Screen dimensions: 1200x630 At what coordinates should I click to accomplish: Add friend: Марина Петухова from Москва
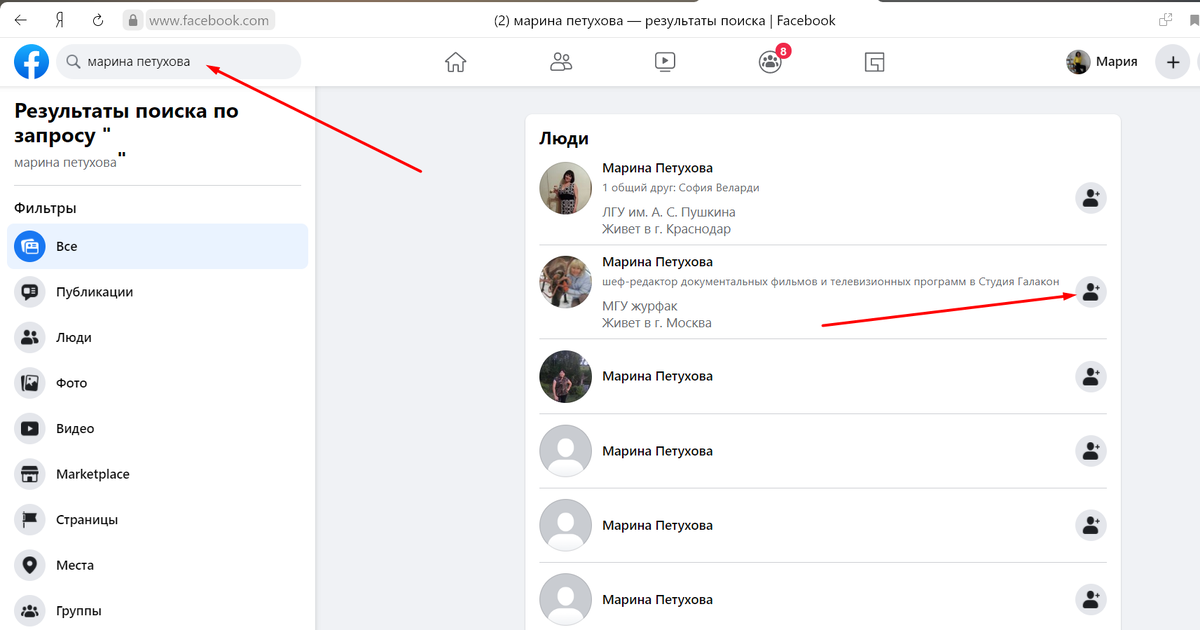pos(1091,292)
